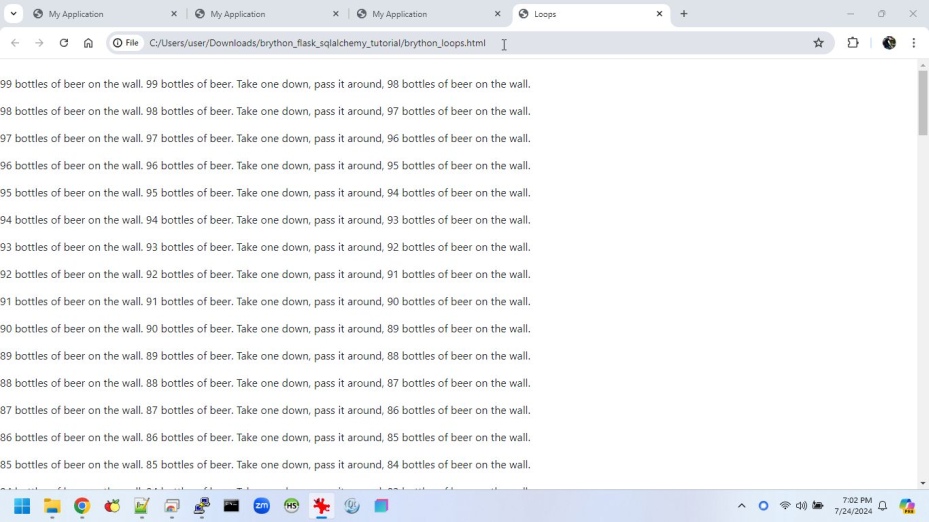Open the Windows Start menu
The width and height of the screenshot is (929, 522).
point(22,506)
